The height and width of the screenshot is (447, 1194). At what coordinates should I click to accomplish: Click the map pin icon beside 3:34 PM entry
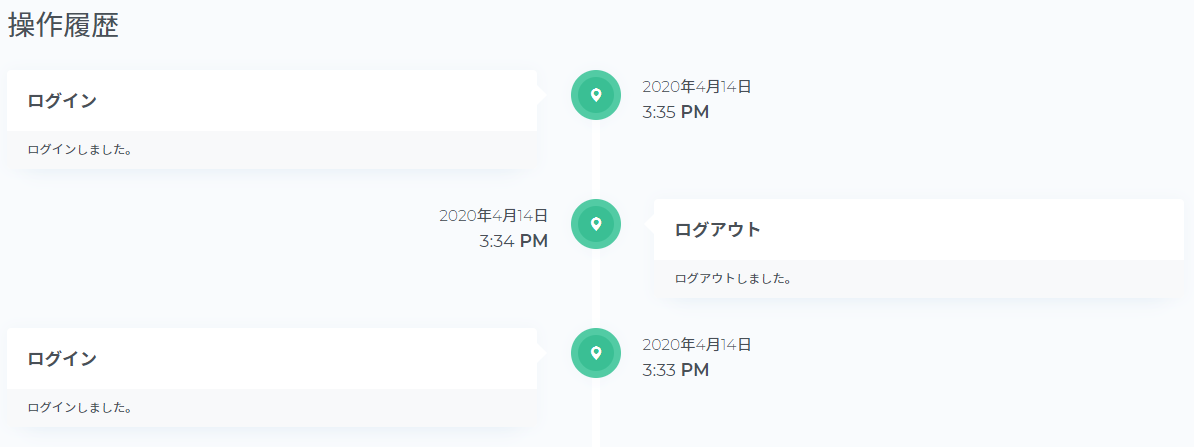coord(596,224)
